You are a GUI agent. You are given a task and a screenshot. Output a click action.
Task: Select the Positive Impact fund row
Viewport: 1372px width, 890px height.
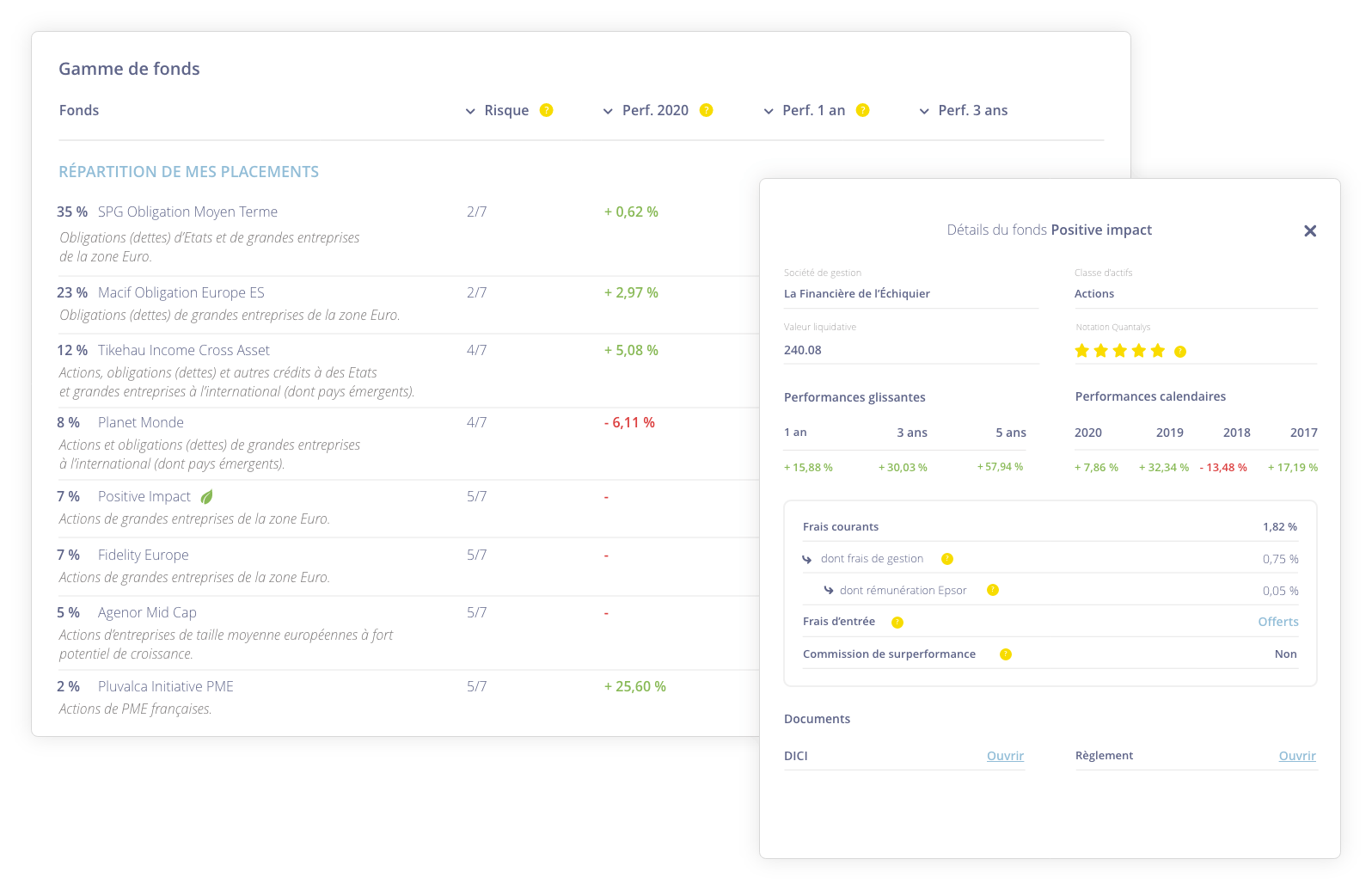408,508
